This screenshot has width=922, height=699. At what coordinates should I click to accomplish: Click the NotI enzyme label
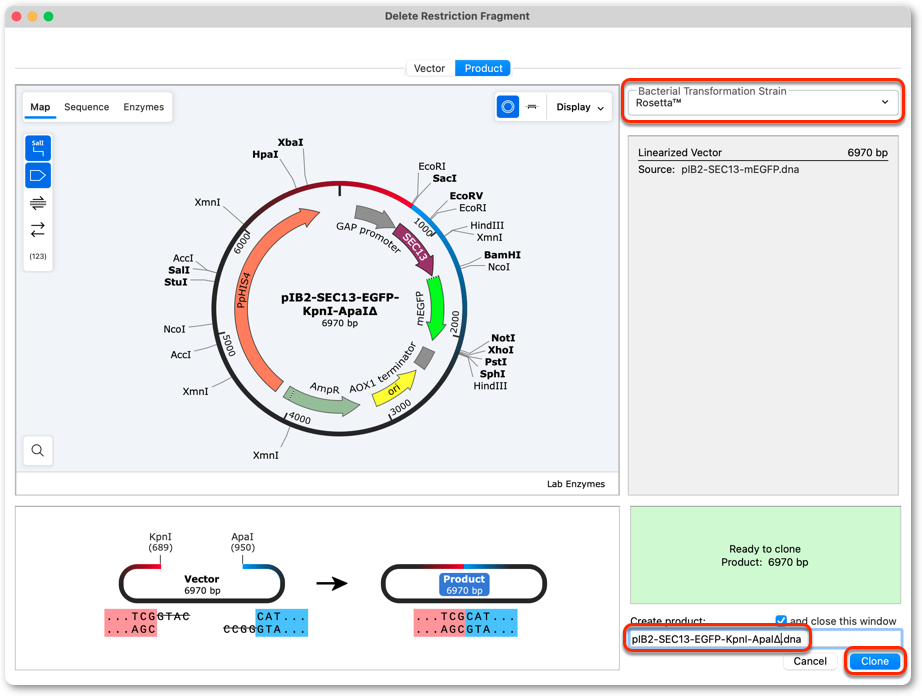tap(503, 338)
